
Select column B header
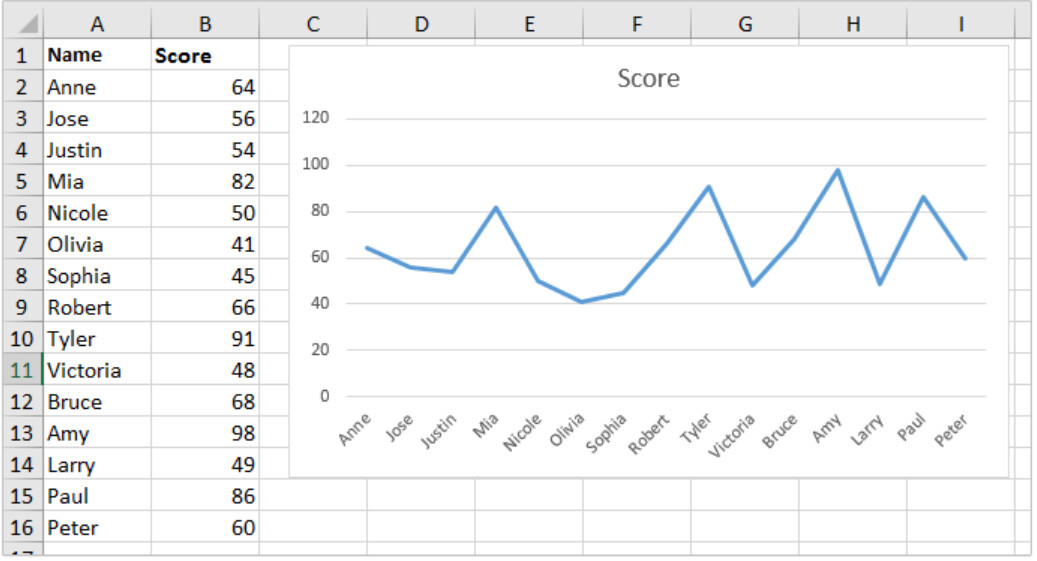pos(205,24)
